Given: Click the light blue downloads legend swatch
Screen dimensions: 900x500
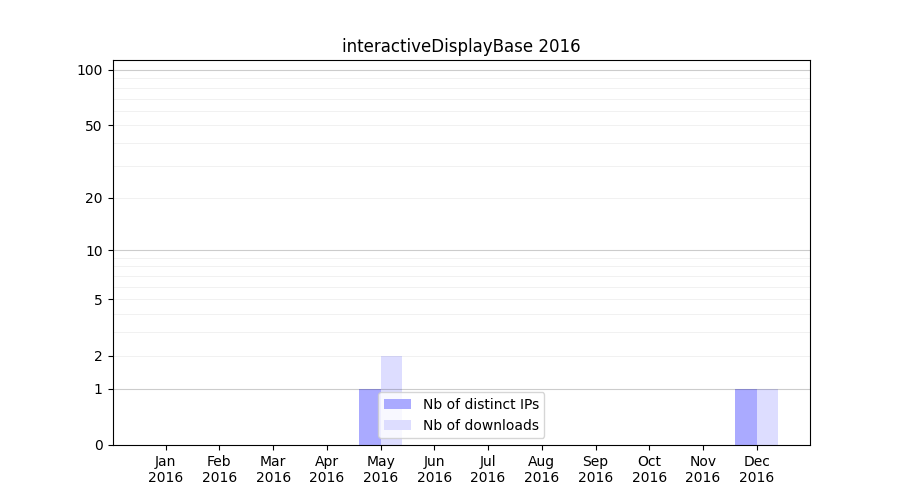Looking at the screenshot, I should (x=397, y=426).
